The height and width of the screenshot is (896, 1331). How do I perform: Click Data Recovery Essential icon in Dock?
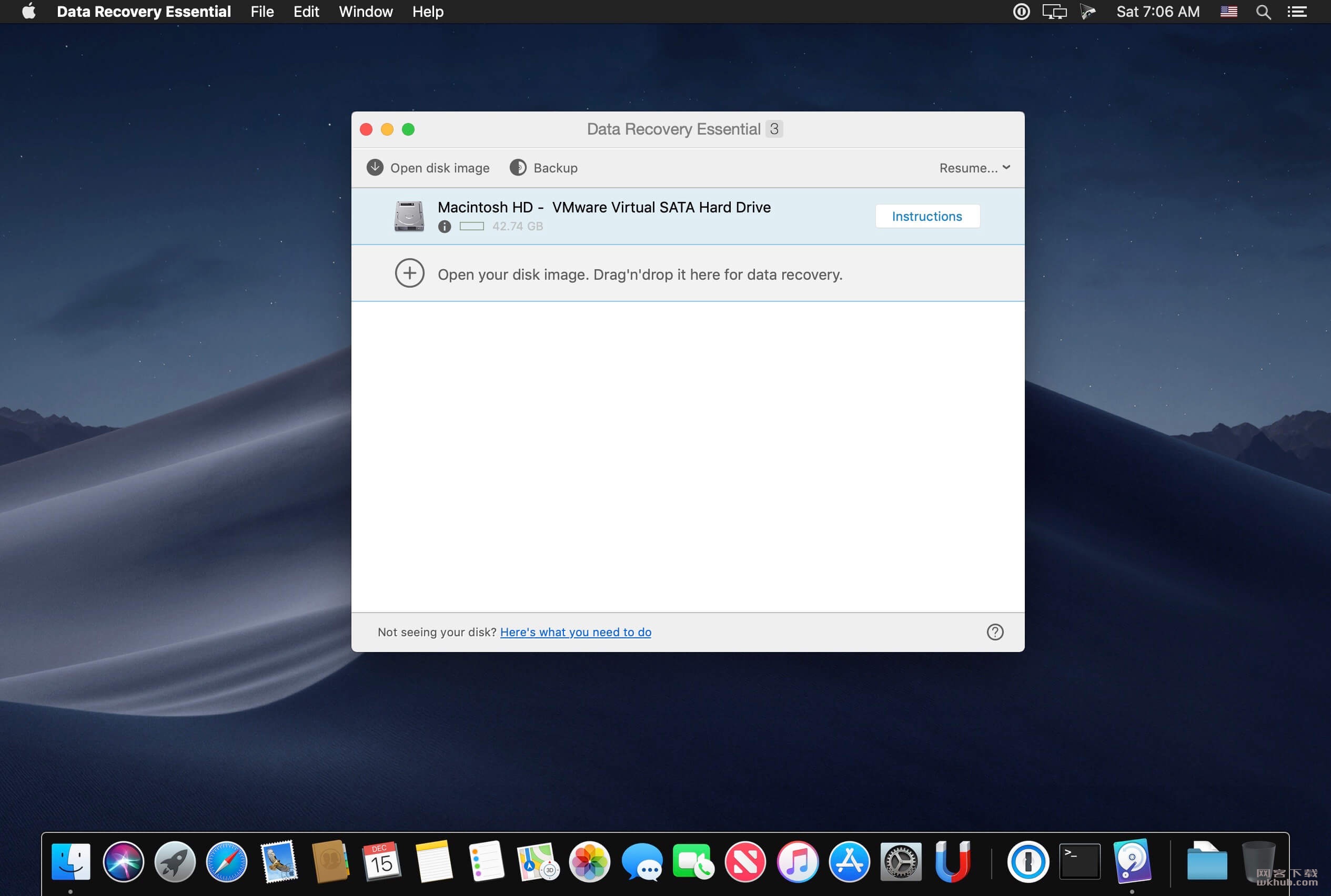(x=1132, y=861)
